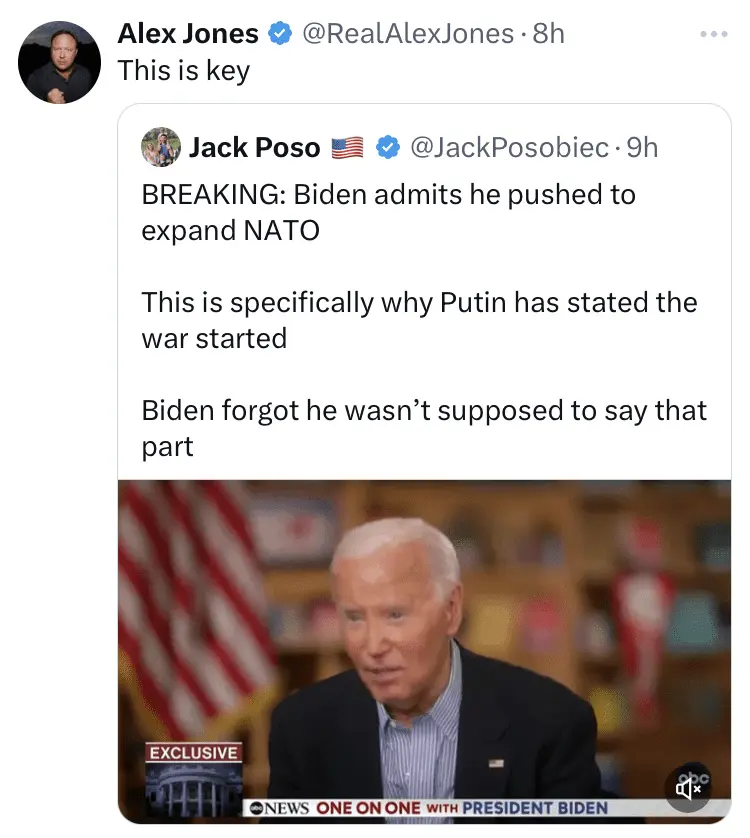Click the US flag emoji by Jack Poso
The width and height of the screenshot is (750, 838).
pos(347,148)
